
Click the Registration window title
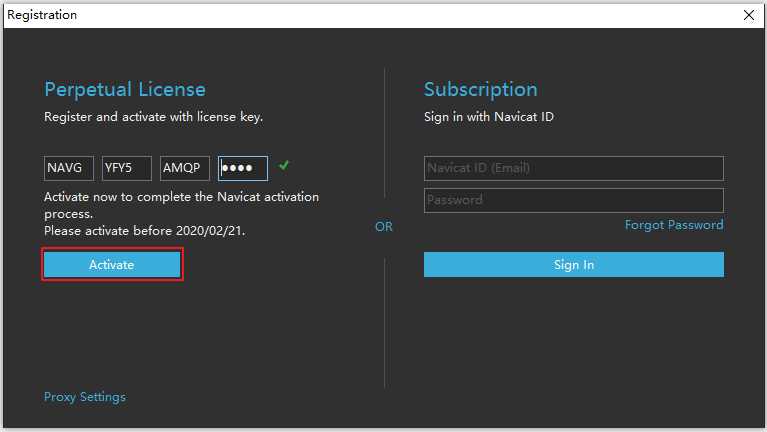tap(42, 15)
